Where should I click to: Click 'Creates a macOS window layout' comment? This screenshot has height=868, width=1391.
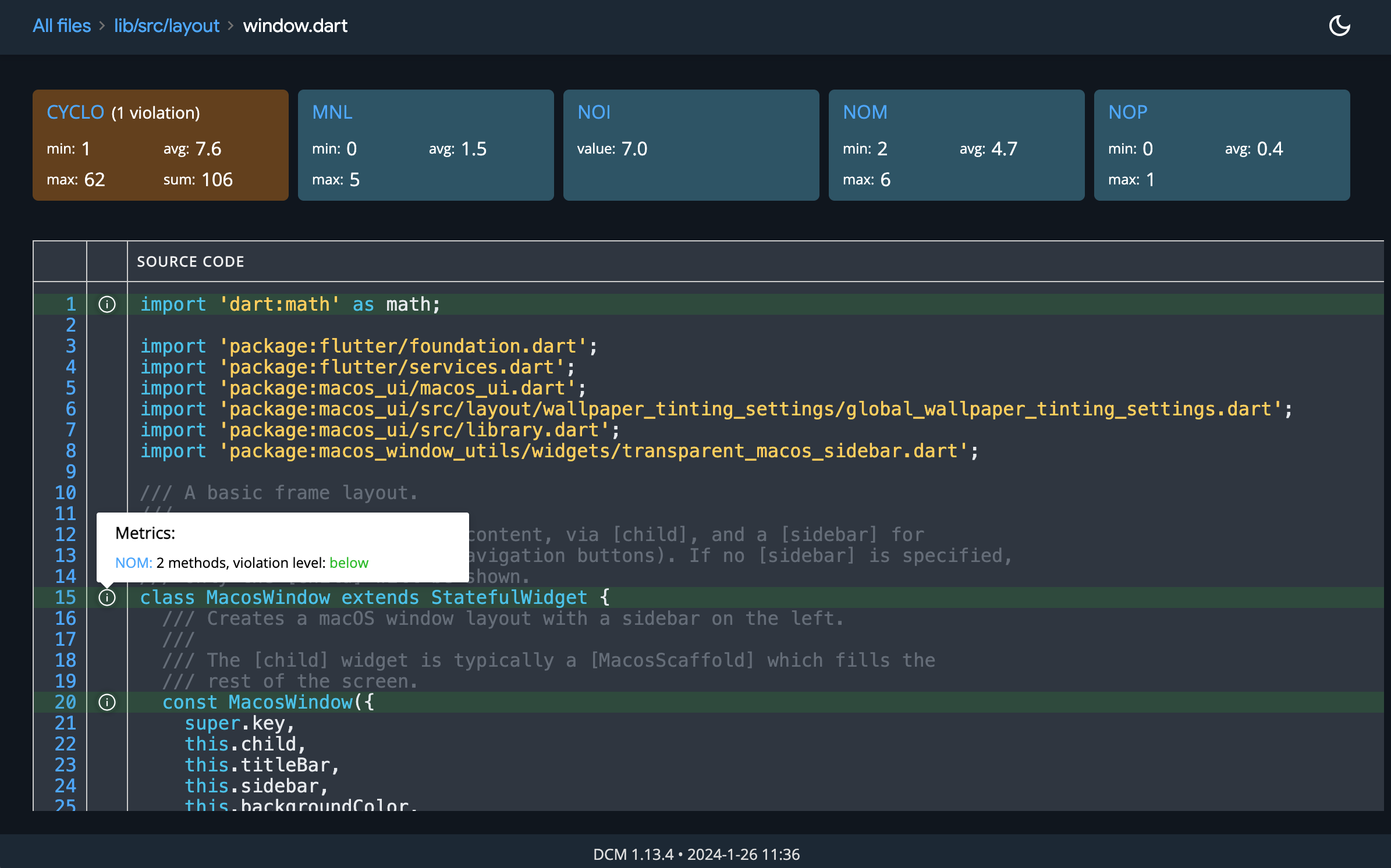pos(503,618)
